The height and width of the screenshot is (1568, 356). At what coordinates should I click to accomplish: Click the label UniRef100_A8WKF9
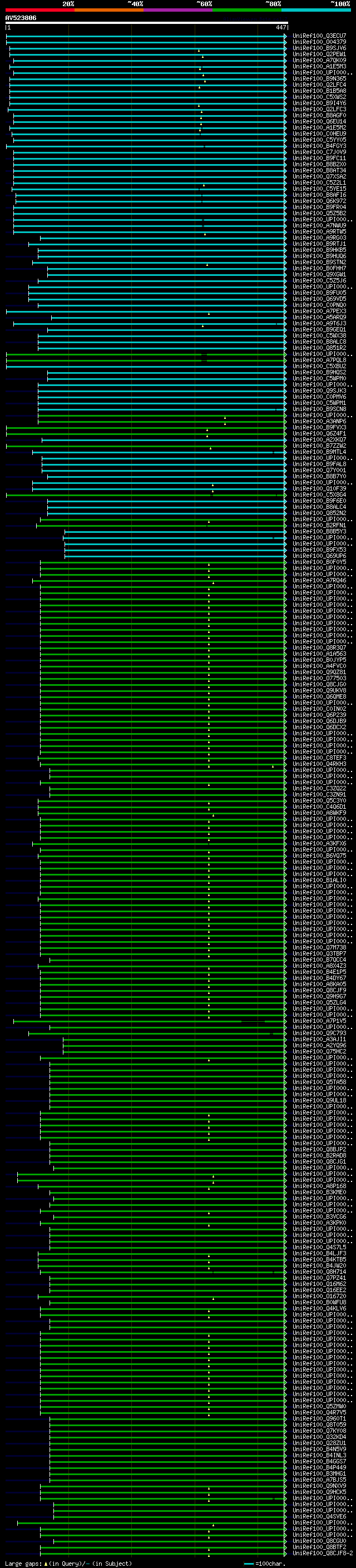click(x=319, y=813)
